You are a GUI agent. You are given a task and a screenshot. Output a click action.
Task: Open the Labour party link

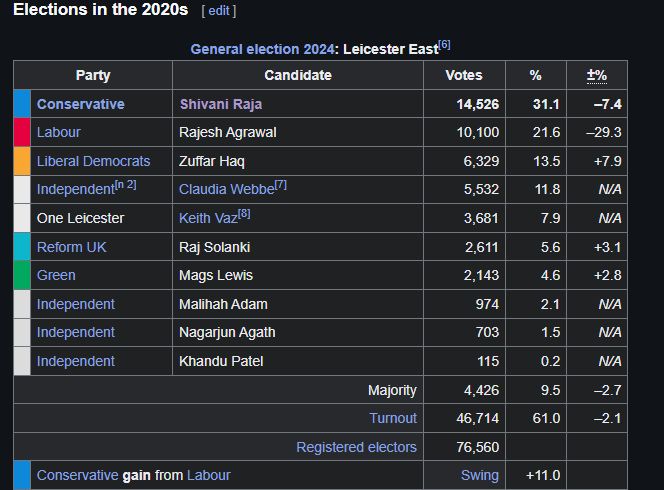[58, 132]
